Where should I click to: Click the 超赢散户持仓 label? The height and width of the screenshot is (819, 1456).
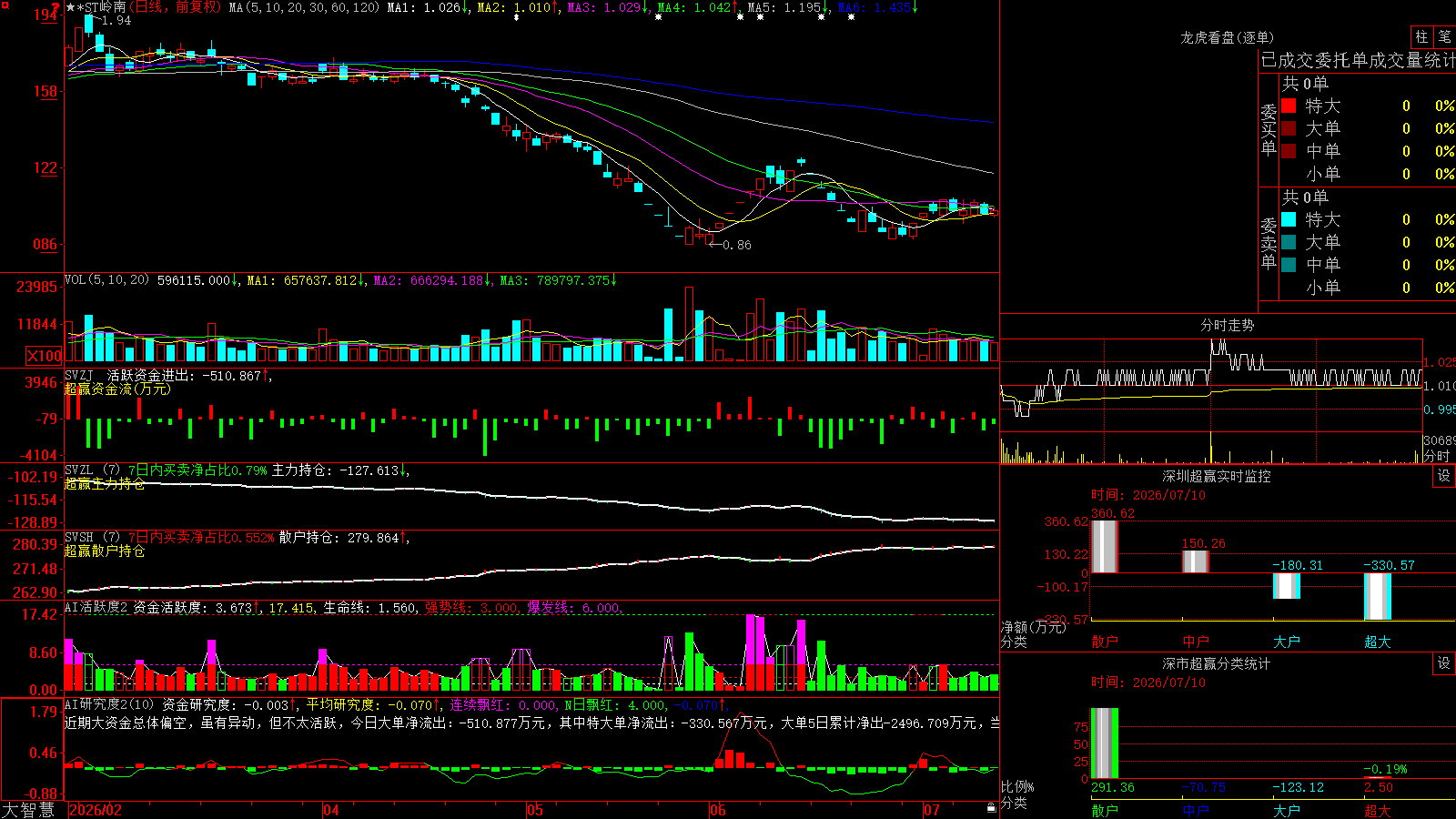(105, 551)
